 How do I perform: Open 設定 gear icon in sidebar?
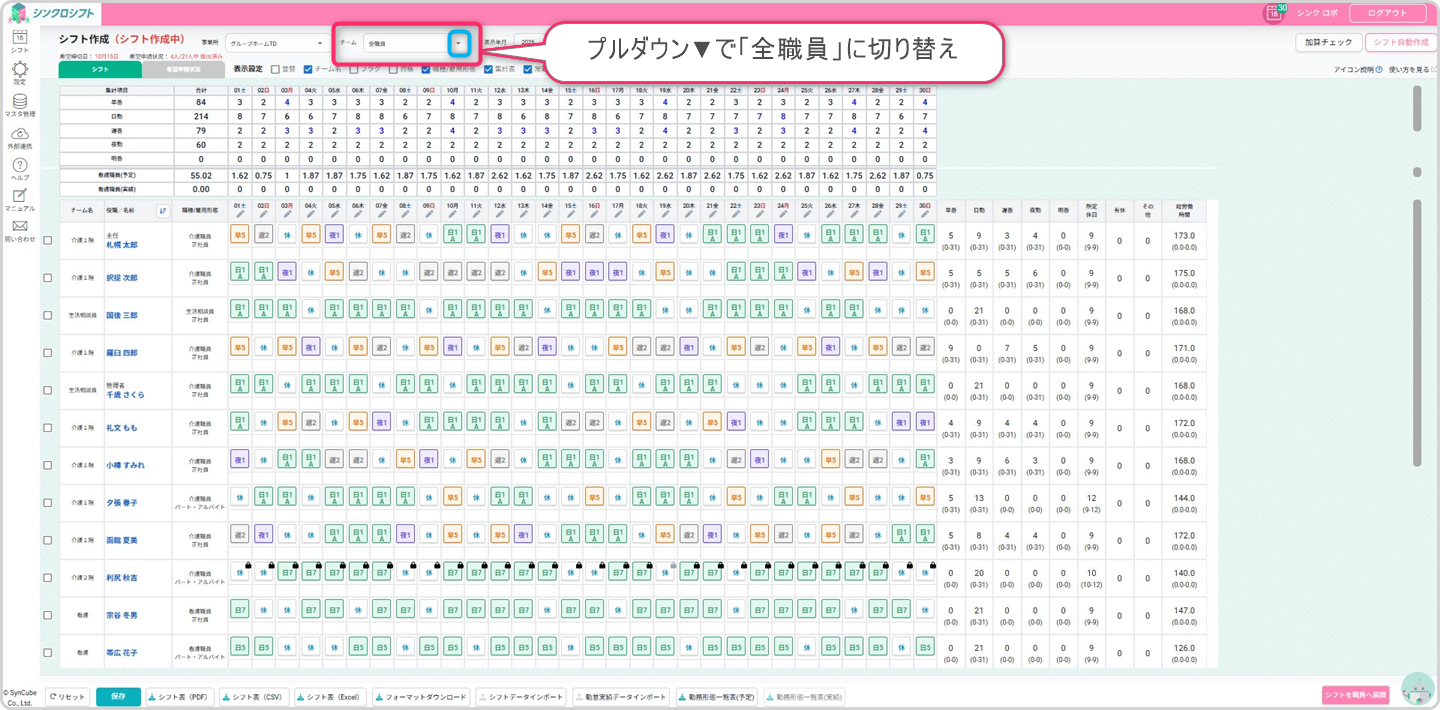(19, 70)
